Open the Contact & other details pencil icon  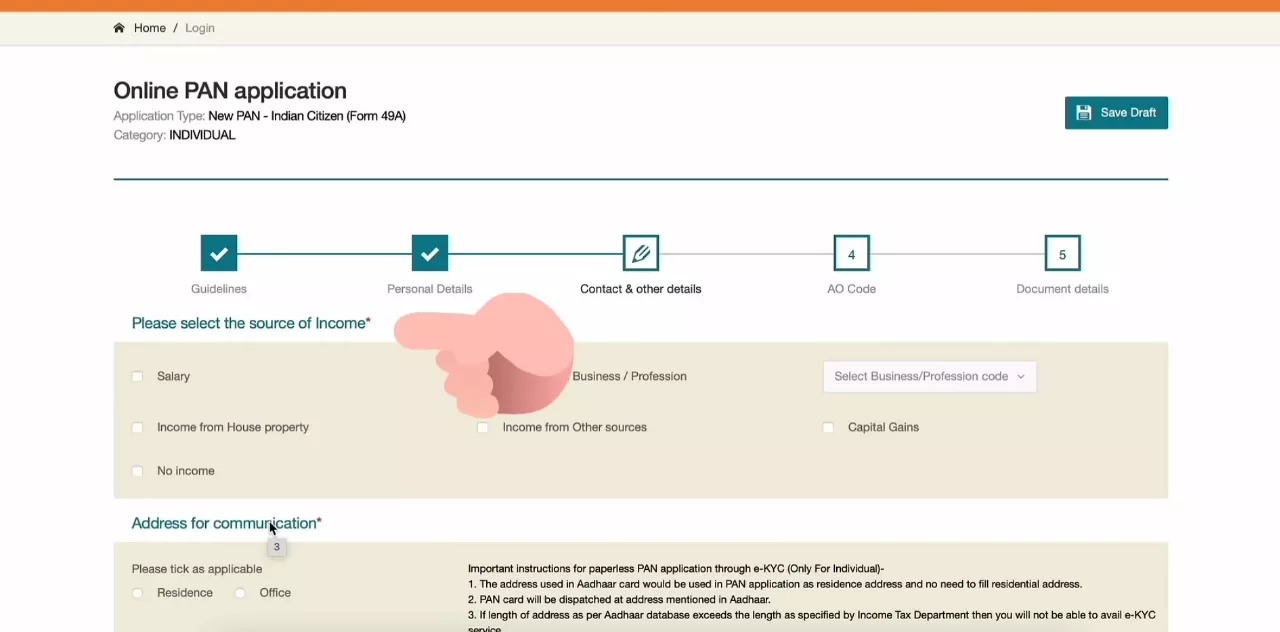[x=640, y=253]
